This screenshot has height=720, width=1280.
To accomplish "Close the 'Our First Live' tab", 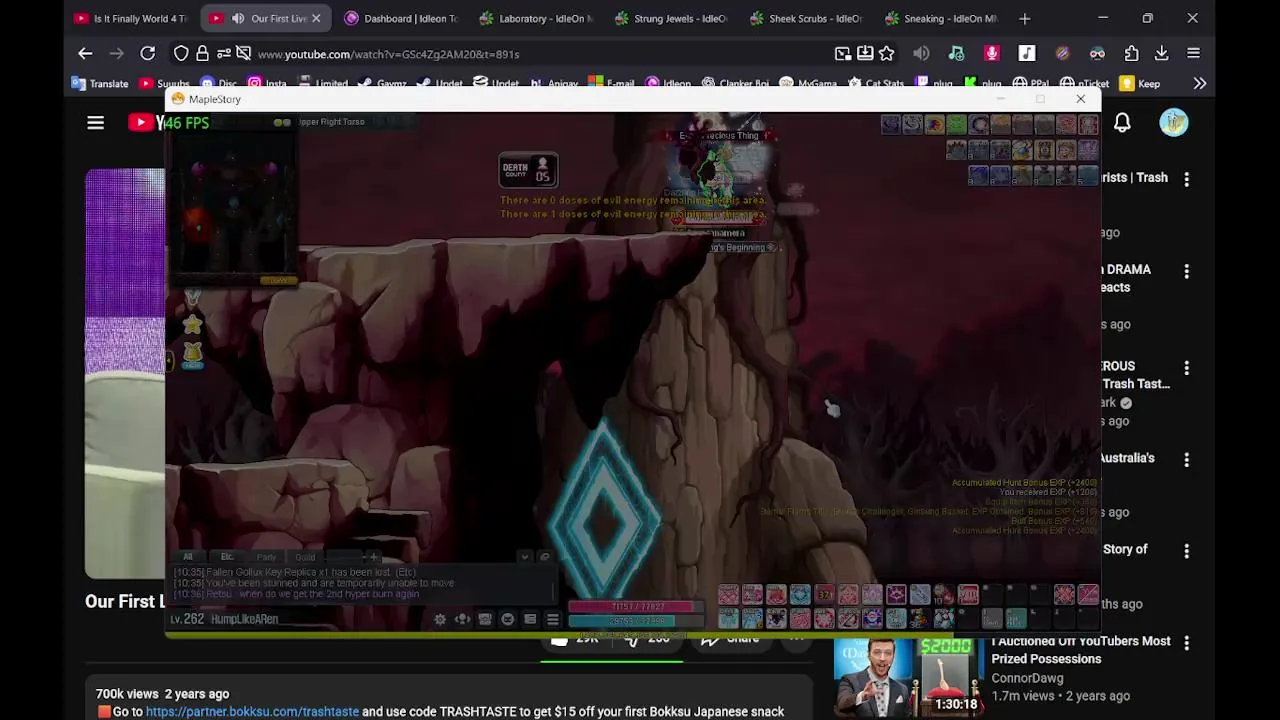I will click(x=316, y=19).
